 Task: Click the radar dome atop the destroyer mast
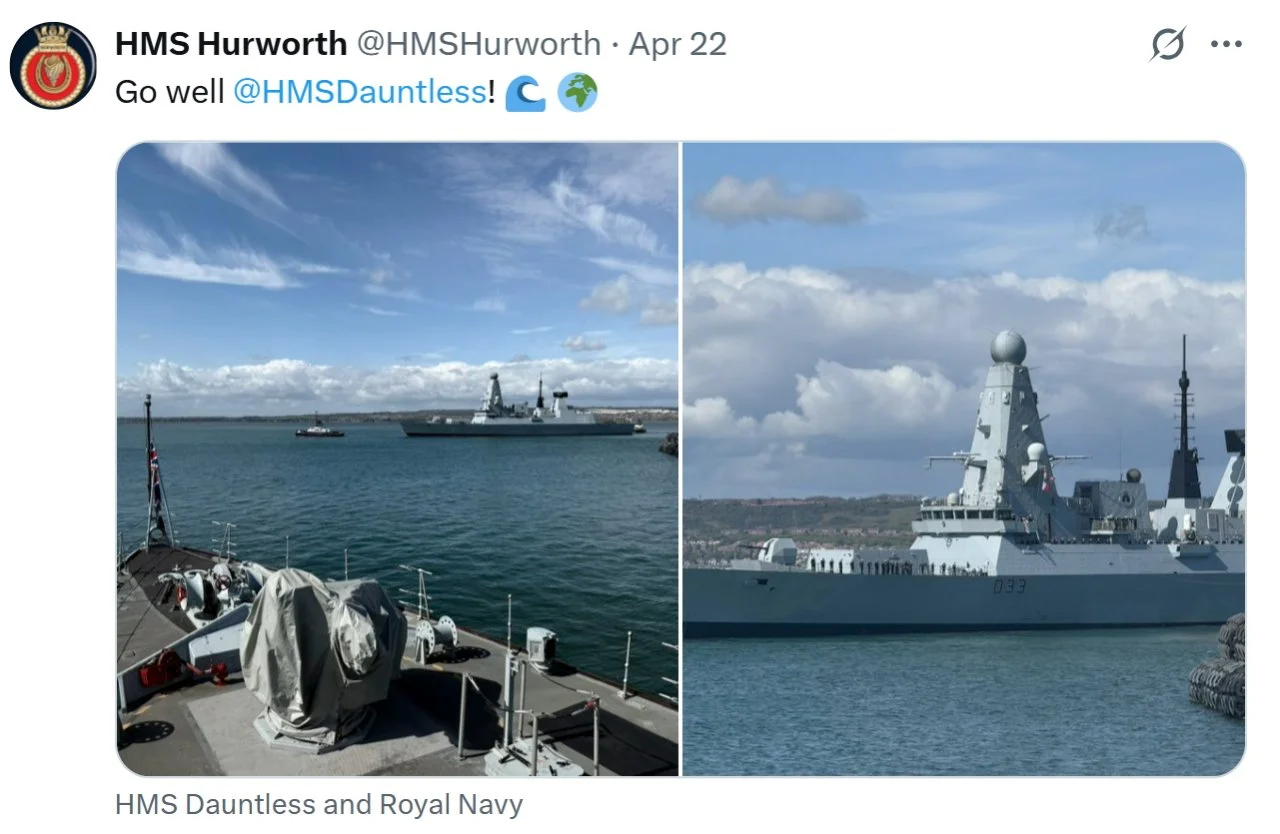click(1008, 347)
